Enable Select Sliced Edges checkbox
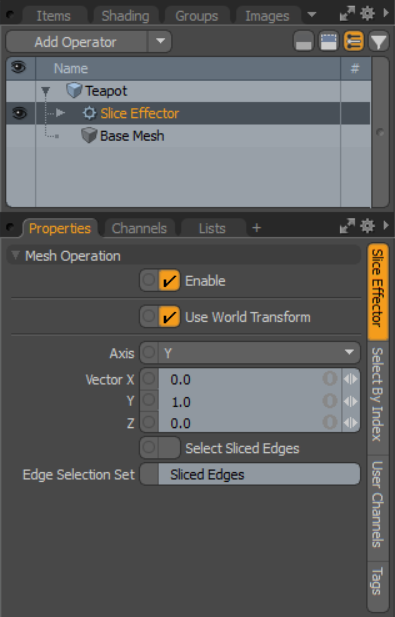The image size is (395, 617). tap(170, 448)
